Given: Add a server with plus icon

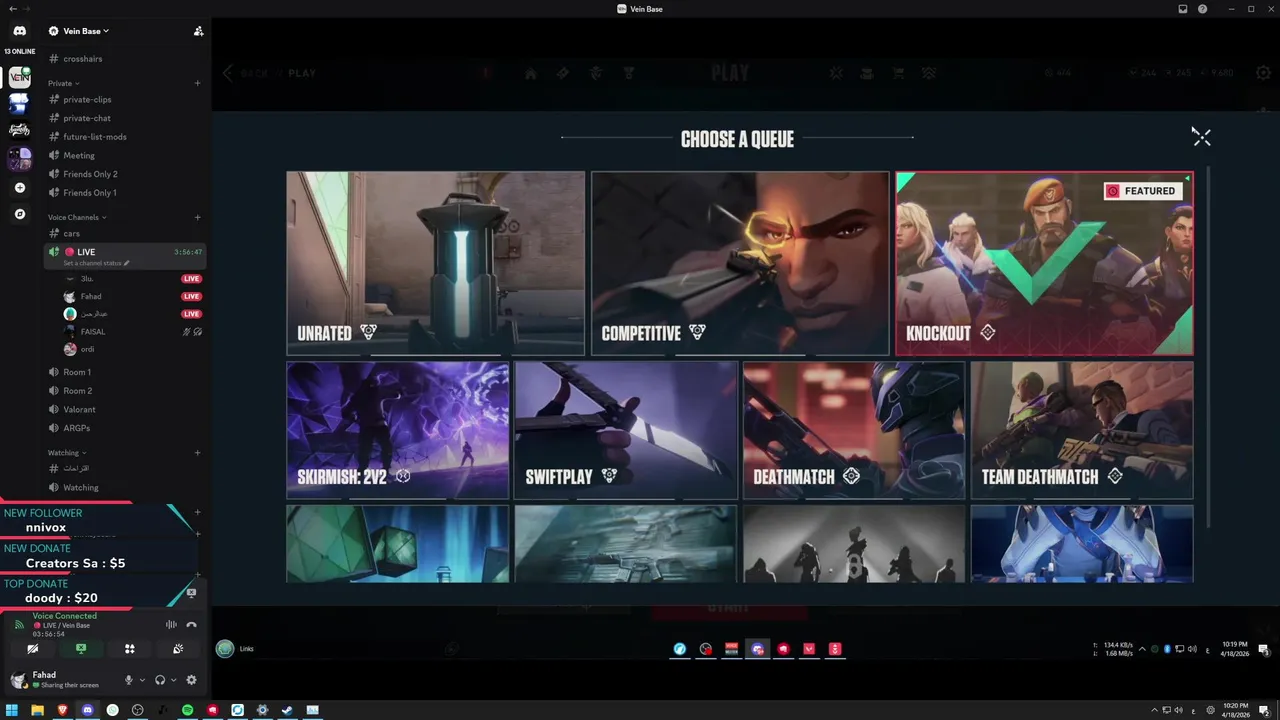Looking at the screenshot, I should pos(19,188).
